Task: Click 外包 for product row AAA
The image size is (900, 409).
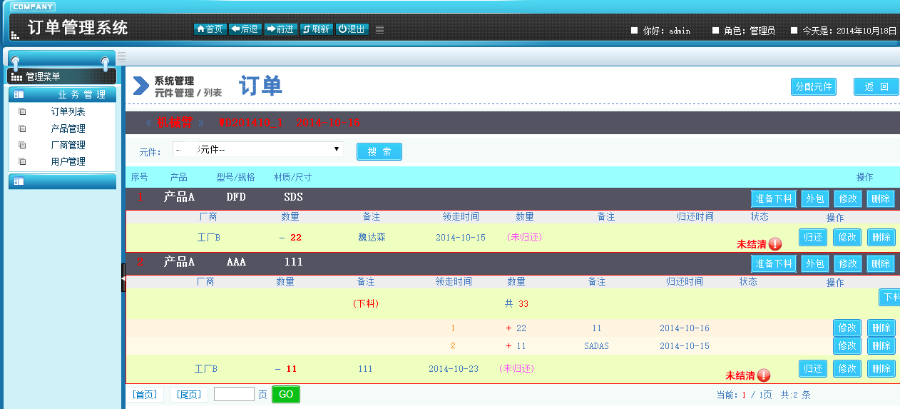Action: tap(814, 263)
